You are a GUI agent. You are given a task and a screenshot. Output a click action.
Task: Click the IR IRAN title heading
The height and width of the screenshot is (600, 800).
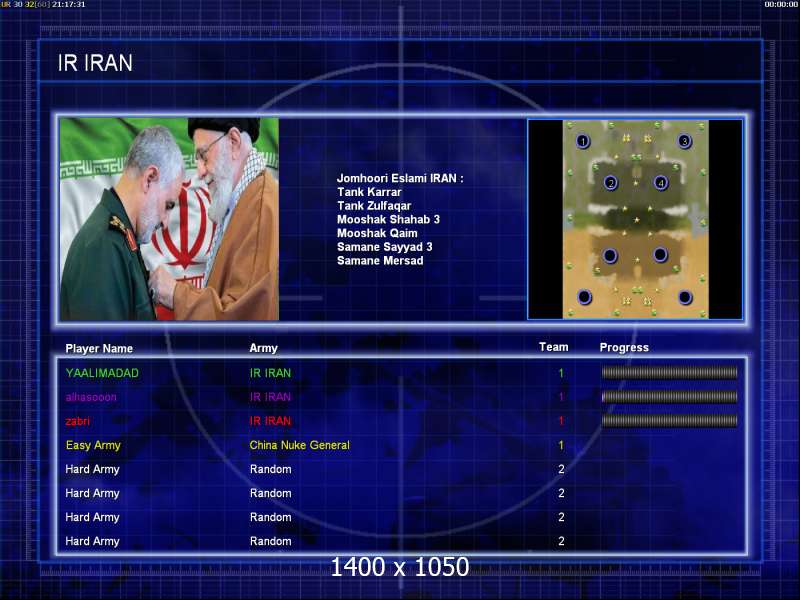[95, 63]
